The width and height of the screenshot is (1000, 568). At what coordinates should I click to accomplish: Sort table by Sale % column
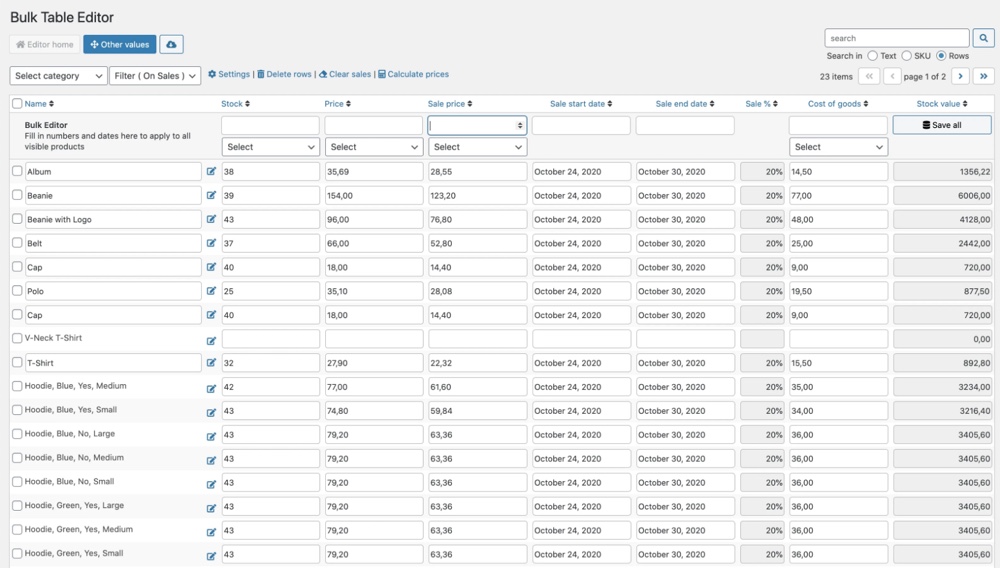[761, 103]
